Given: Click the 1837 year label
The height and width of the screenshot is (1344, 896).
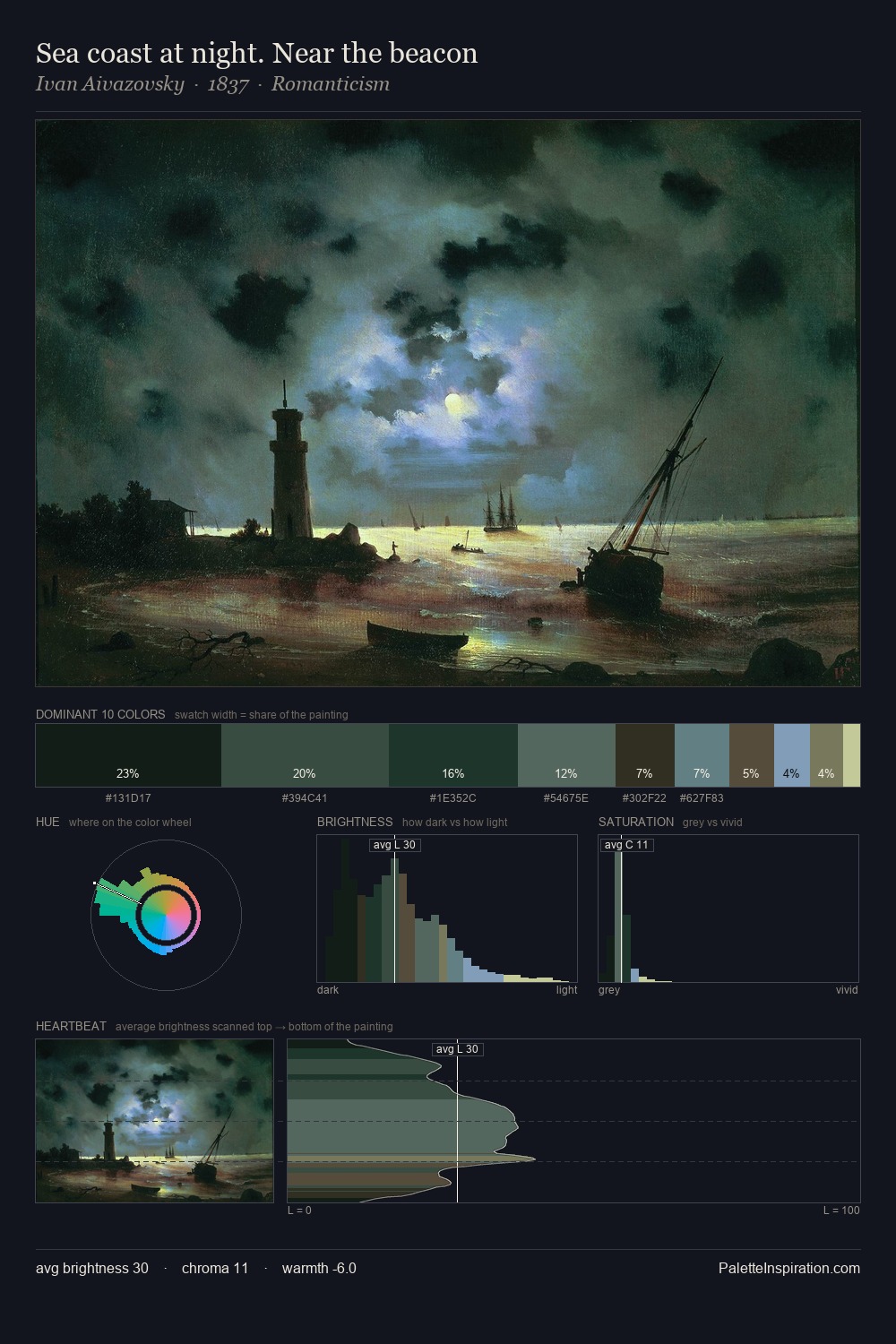Looking at the screenshot, I should pos(228,83).
